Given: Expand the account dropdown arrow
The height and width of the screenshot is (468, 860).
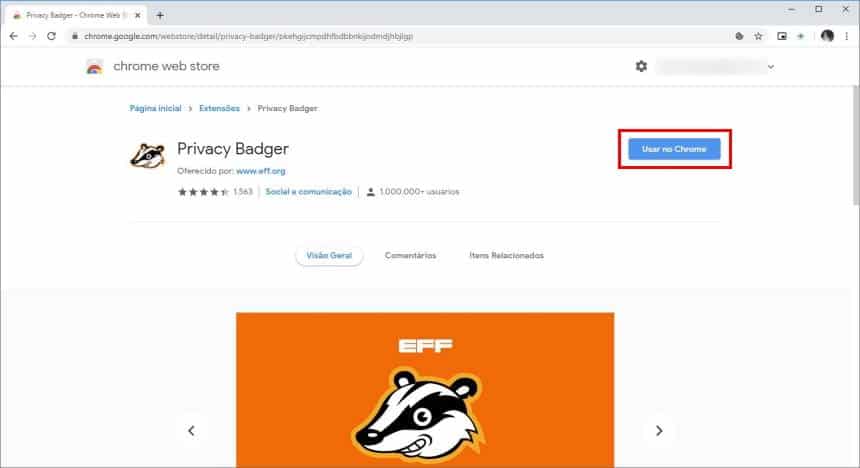Looking at the screenshot, I should pyautogui.click(x=771, y=67).
